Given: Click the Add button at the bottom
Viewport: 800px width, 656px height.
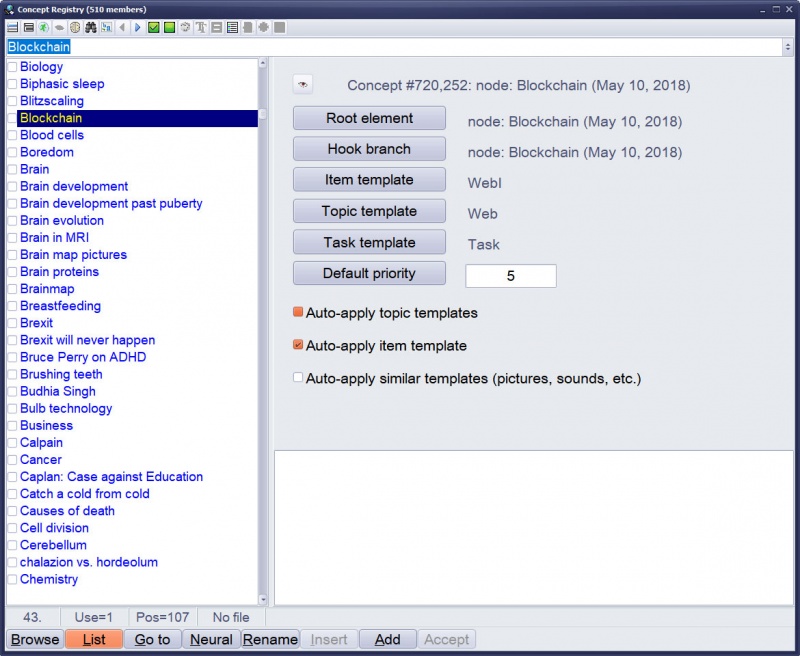Looking at the screenshot, I should [387, 639].
